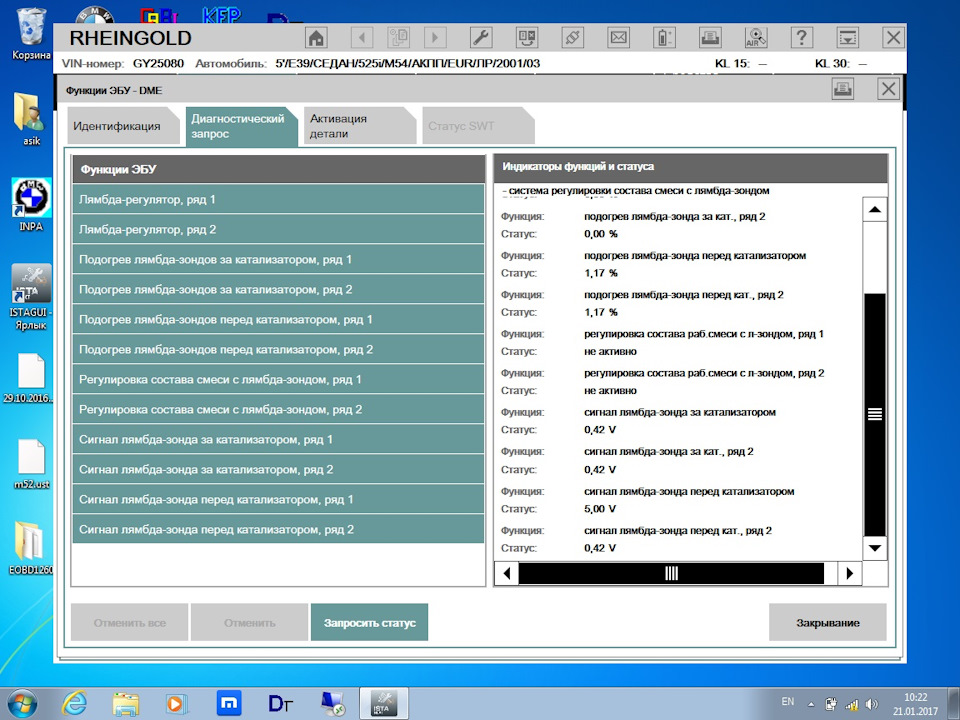Click Запросить статус button
The width and height of the screenshot is (960, 720).
point(369,623)
